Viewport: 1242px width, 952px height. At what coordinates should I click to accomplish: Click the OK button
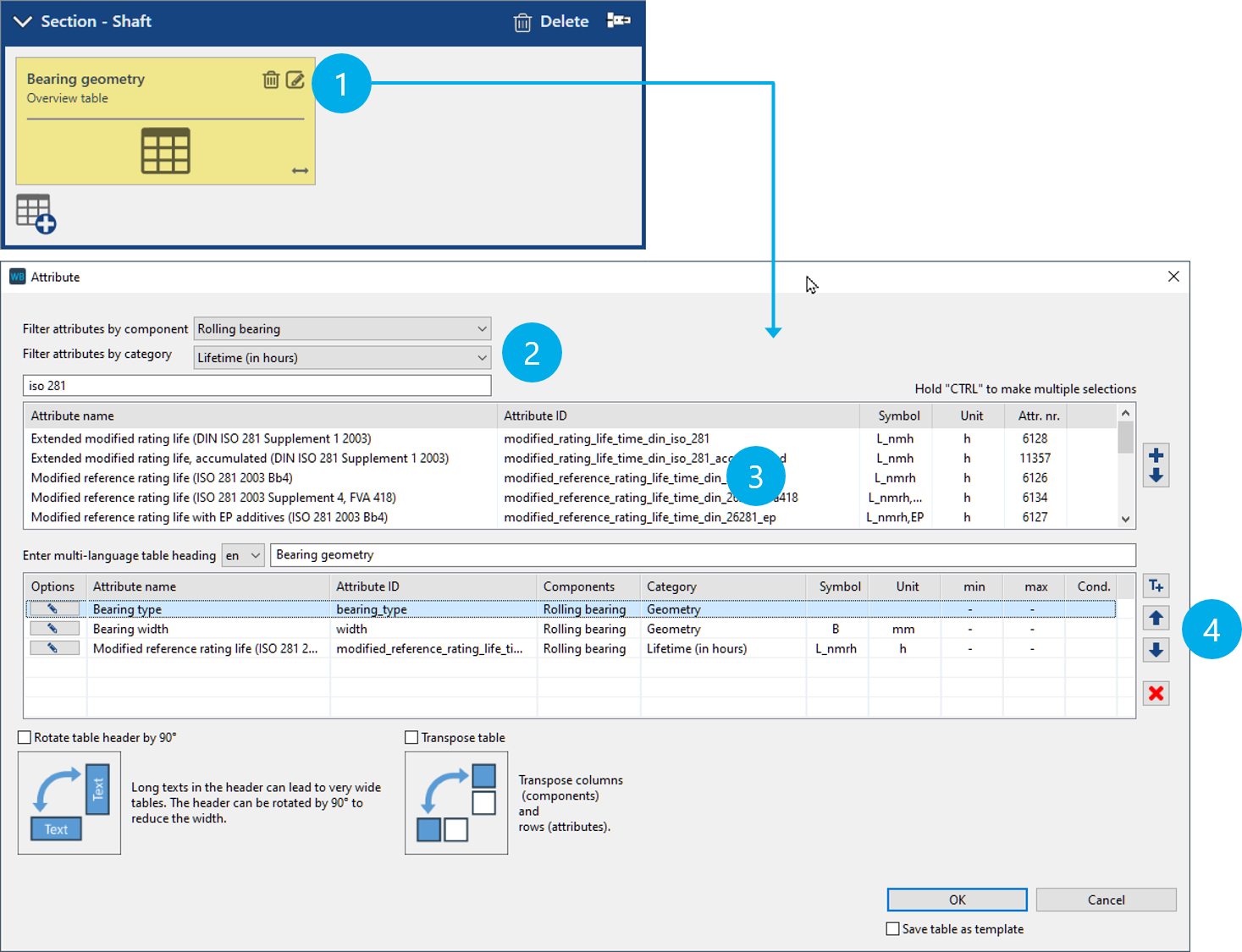957,900
